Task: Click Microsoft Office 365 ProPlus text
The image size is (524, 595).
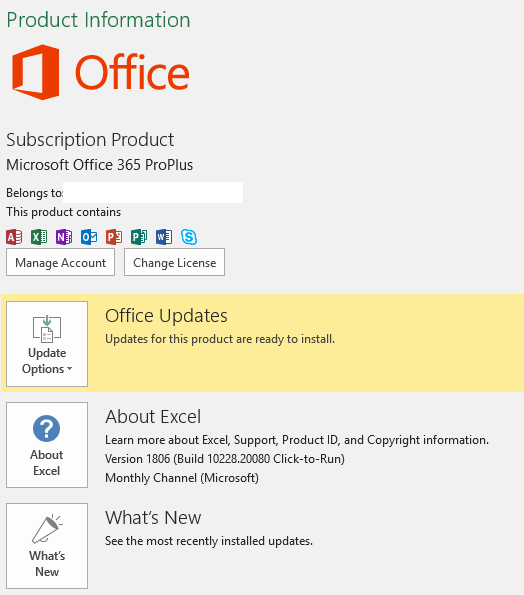Action: [x=99, y=165]
